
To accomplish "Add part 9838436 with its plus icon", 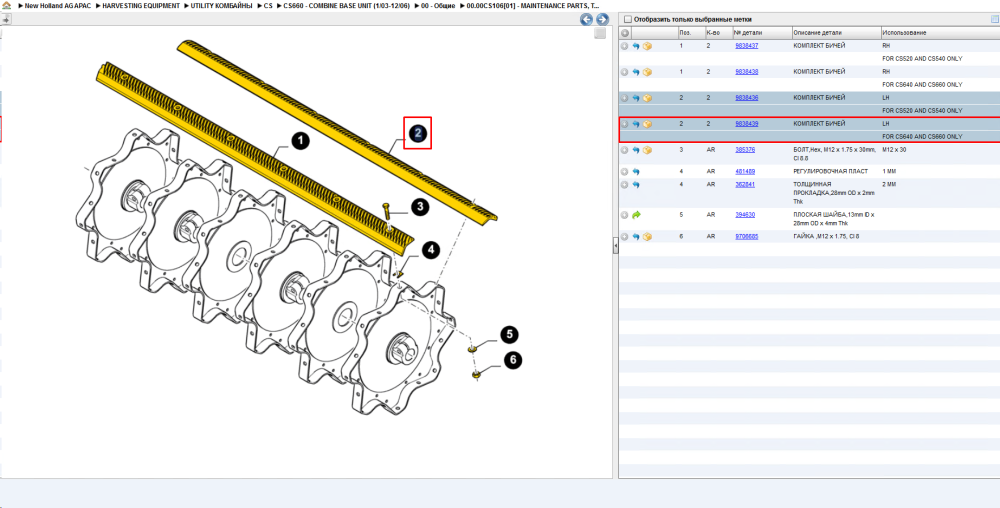I will tap(625, 99).
